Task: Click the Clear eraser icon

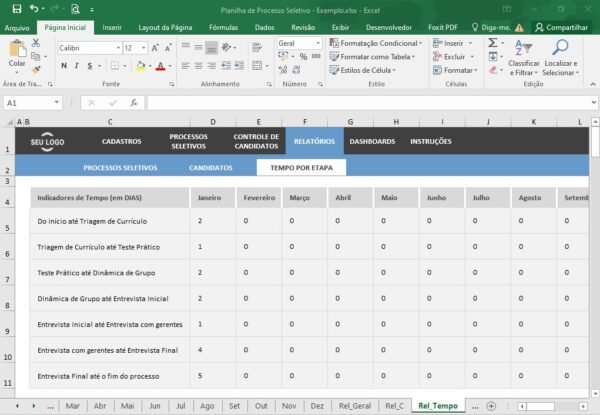Action: click(x=493, y=70)
